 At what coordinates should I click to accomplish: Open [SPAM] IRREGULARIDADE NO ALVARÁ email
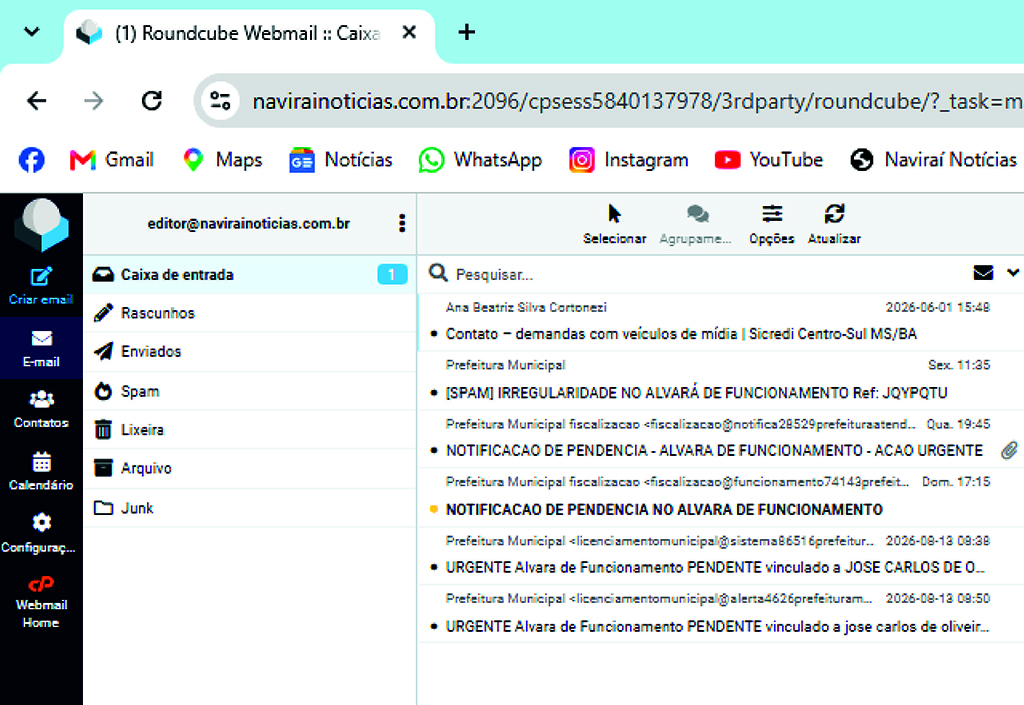[718, 380]
